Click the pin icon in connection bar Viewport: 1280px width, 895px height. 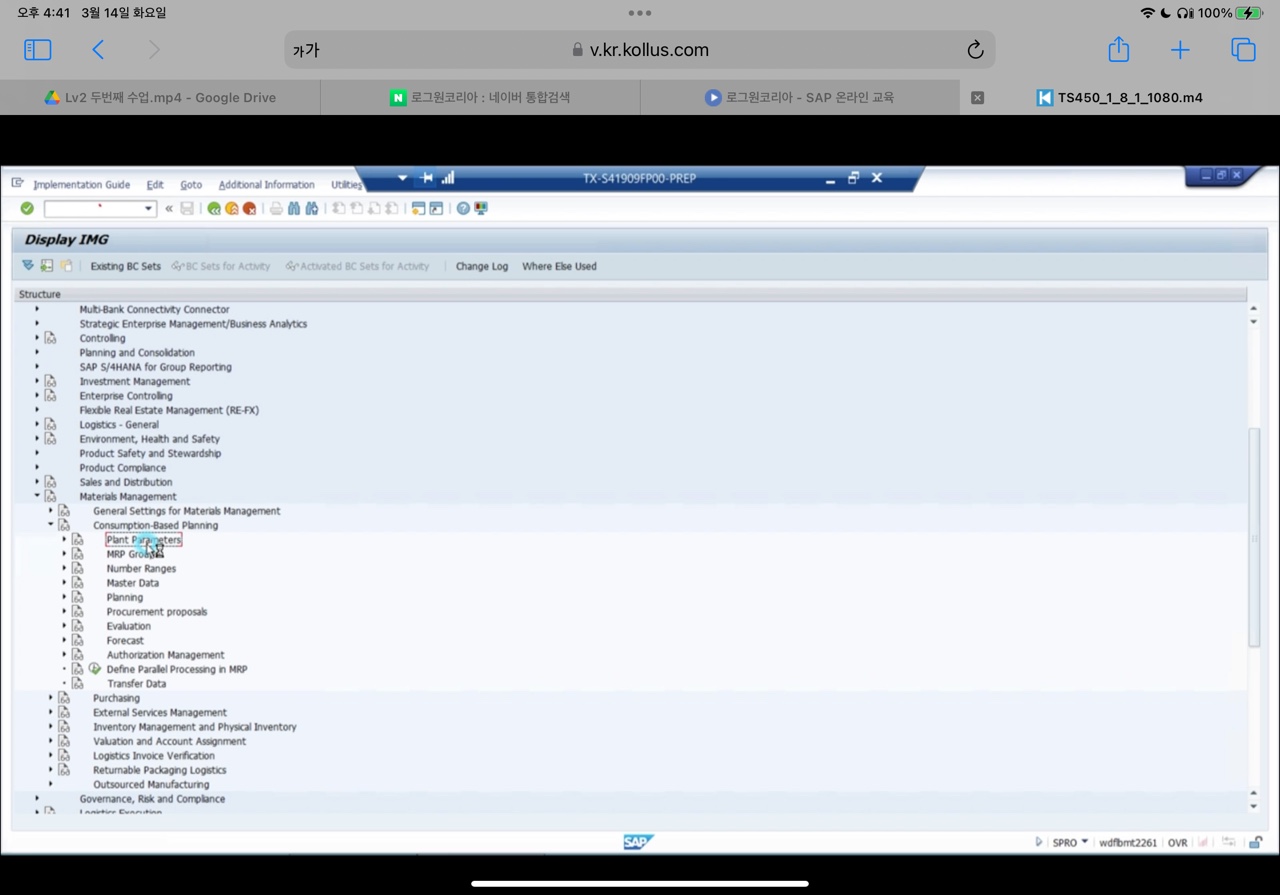[427, 178]
